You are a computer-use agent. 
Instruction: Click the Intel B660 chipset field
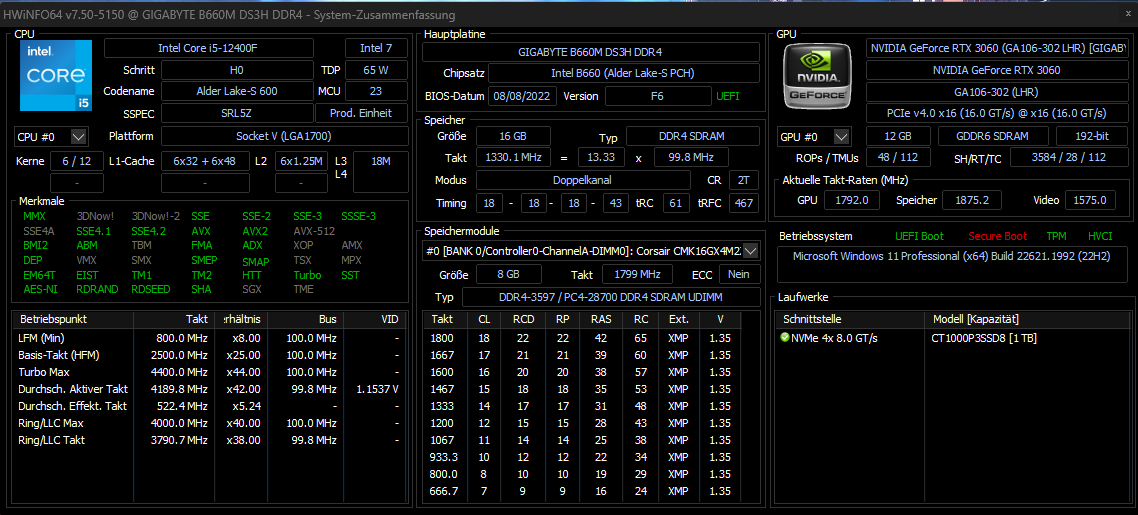pos(623,73)
